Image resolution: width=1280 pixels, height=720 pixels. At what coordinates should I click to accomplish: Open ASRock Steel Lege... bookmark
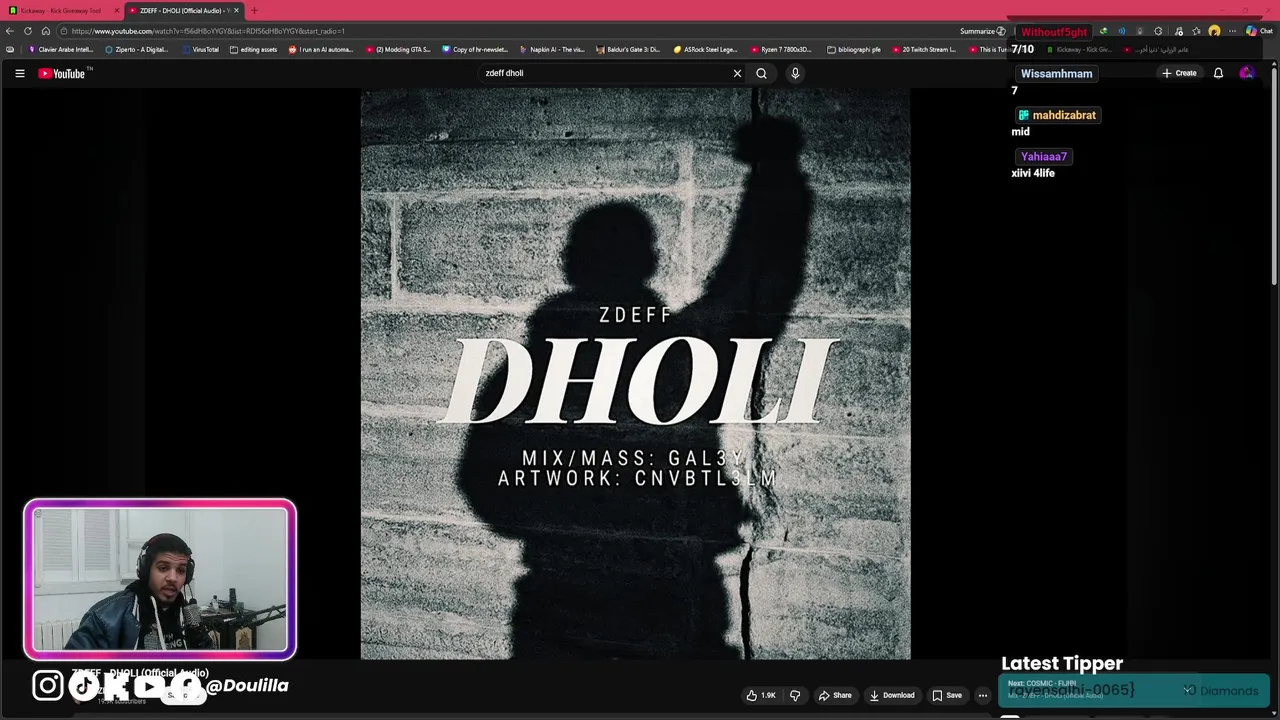(x=706, y=49)
